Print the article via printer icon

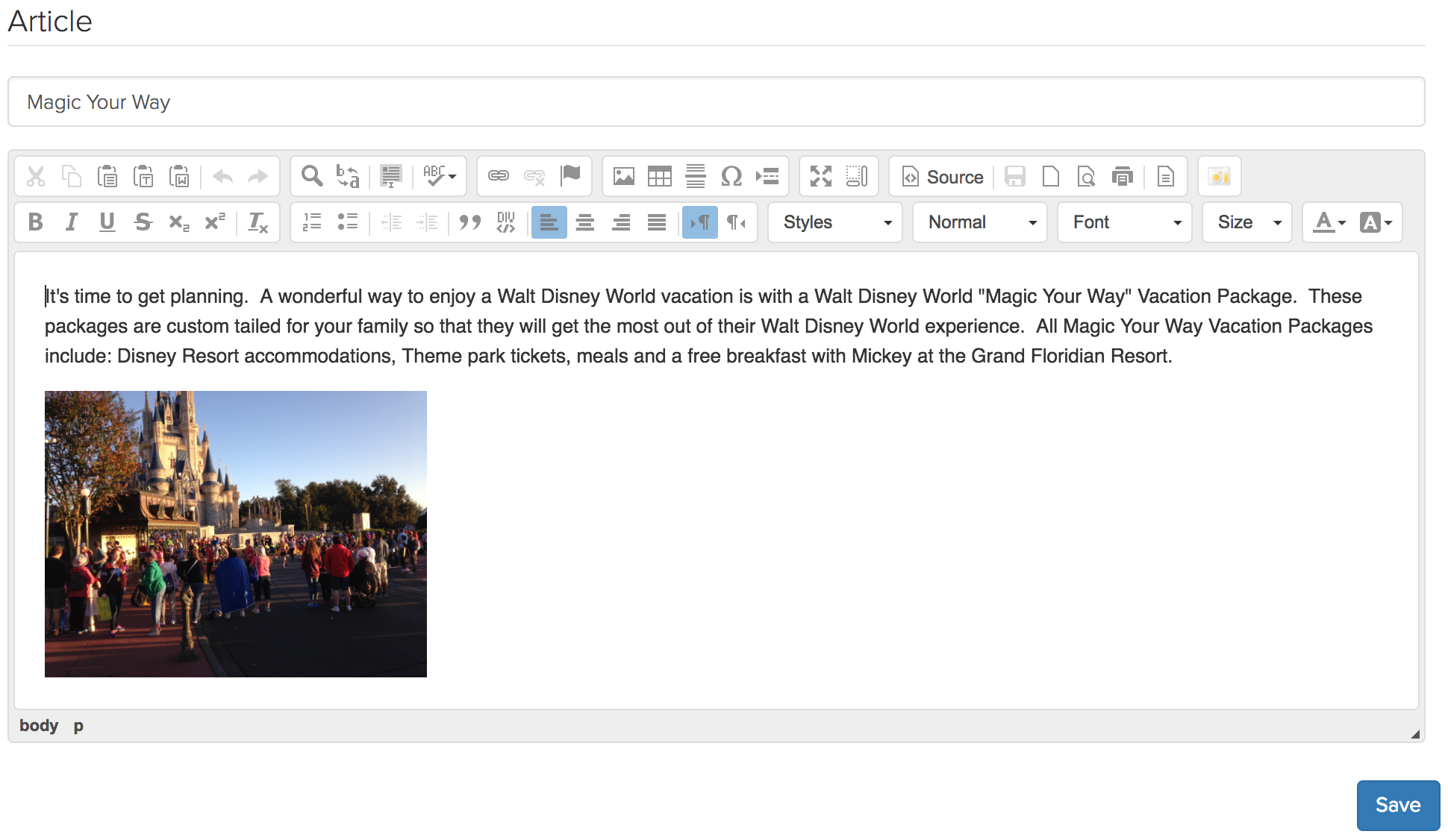tap(1123, 177)
